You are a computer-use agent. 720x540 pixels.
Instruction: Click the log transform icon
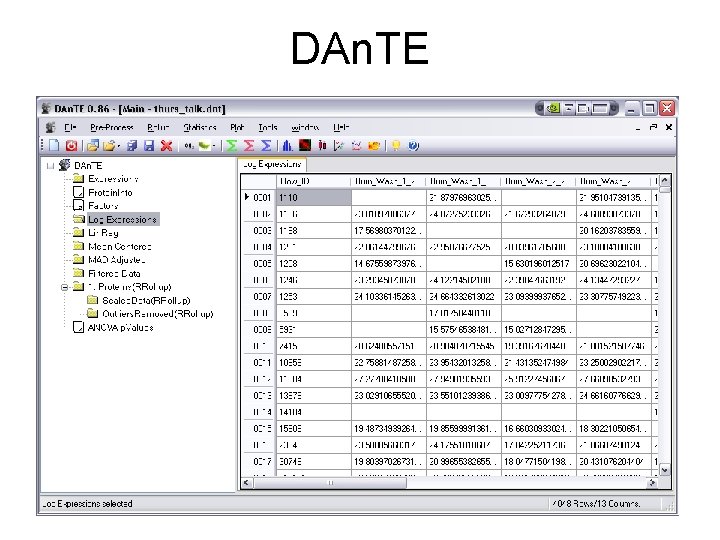pos(189,146)
